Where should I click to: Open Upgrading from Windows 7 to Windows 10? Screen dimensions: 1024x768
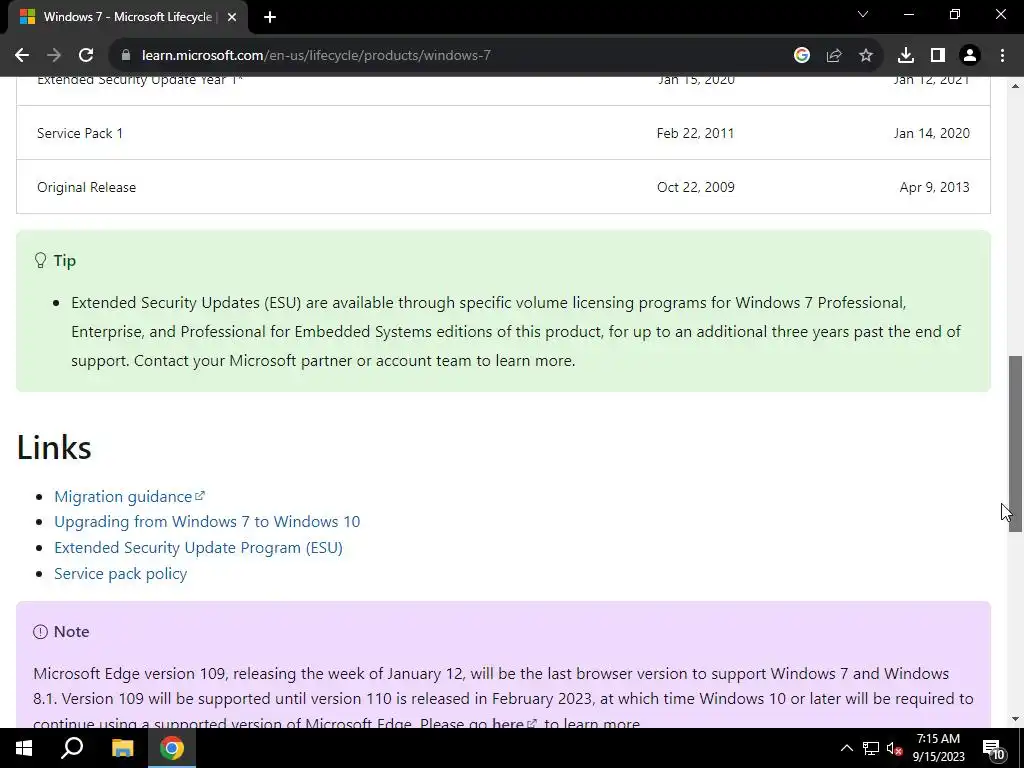[x=207, y=522]
